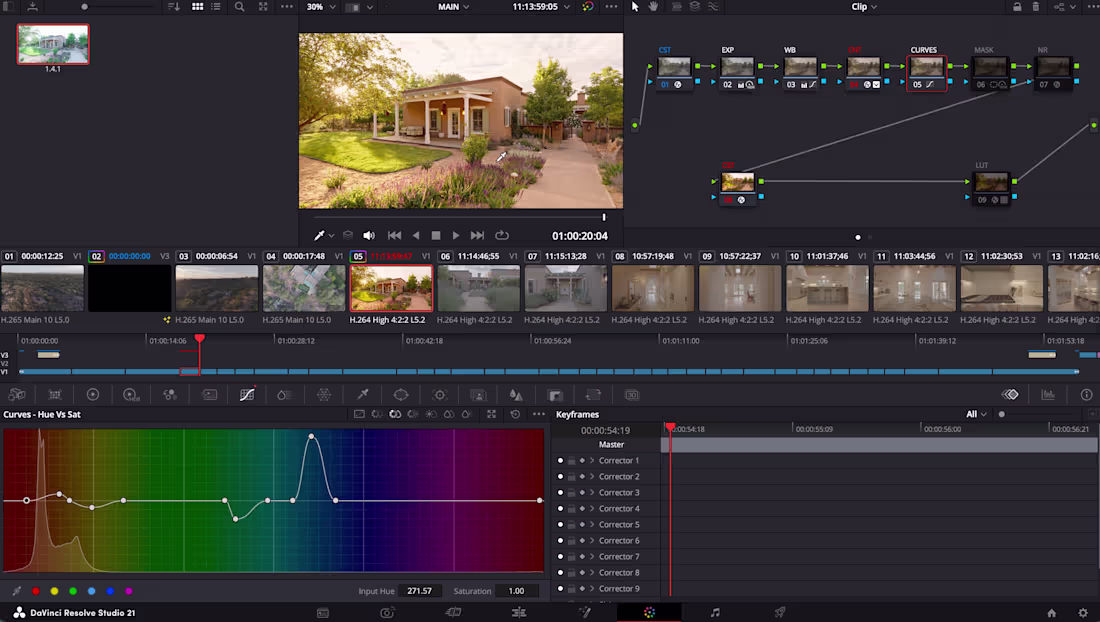Viewport: 1100px width, 622px height.
Task: Stop playback in the viewer
Action: [436, 236]
